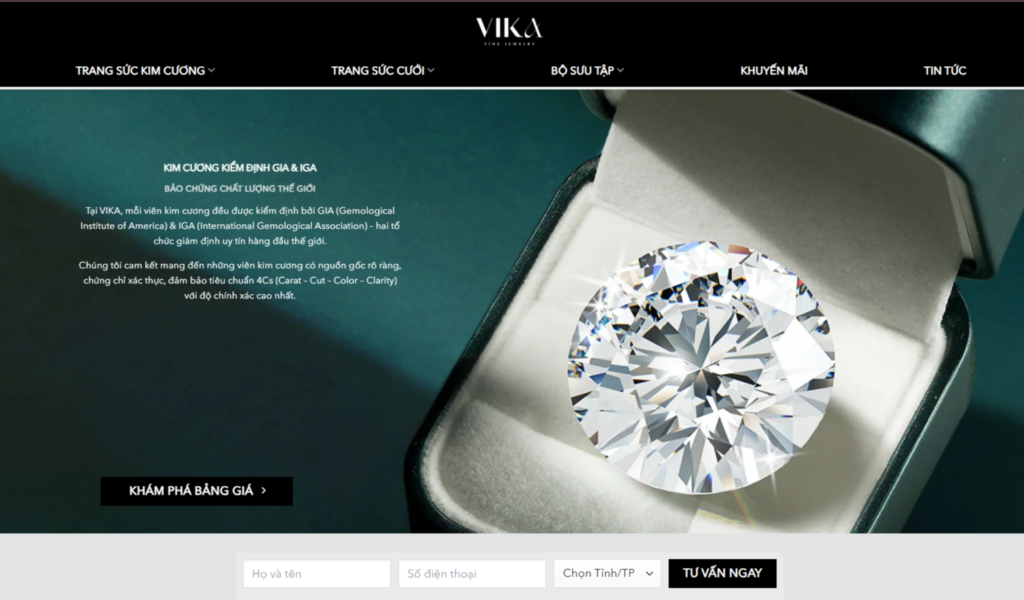Expand chevron beside Bộ Sưu Tập
The width and height of the screenshot is (1024, 600).
click(x=620, y=71)
